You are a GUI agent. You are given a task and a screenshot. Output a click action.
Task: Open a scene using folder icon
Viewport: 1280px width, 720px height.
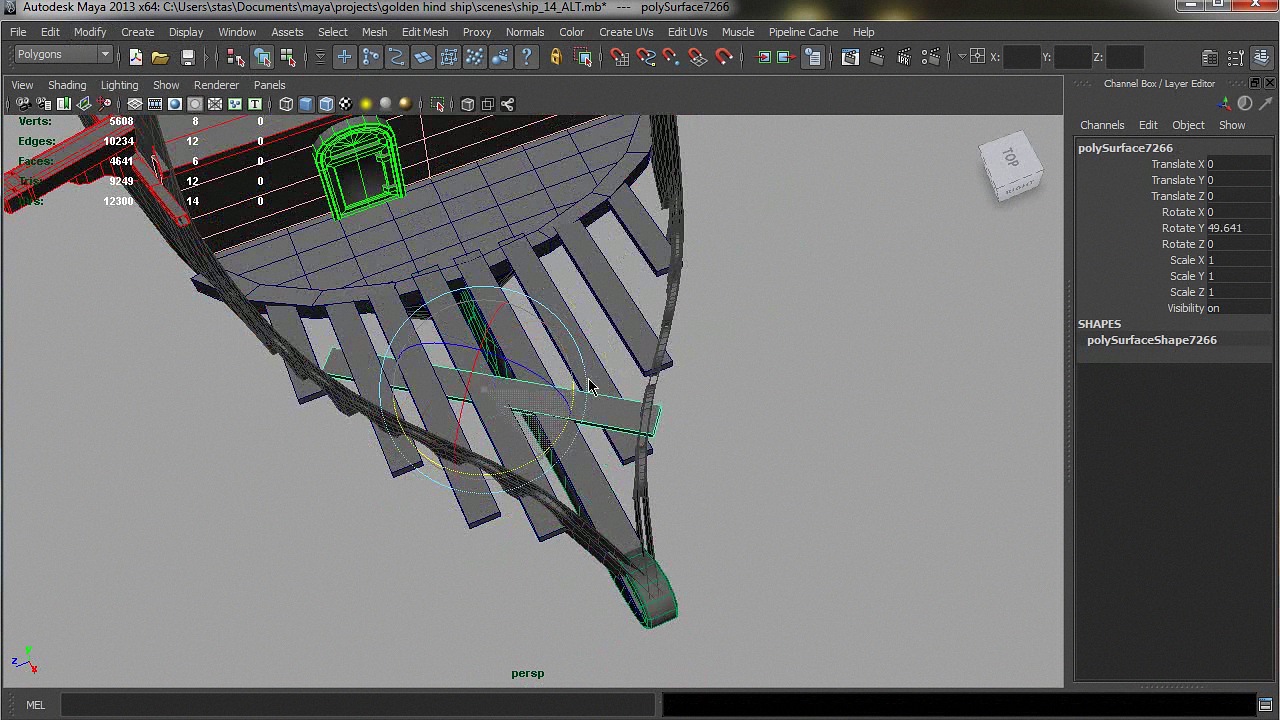160,57
